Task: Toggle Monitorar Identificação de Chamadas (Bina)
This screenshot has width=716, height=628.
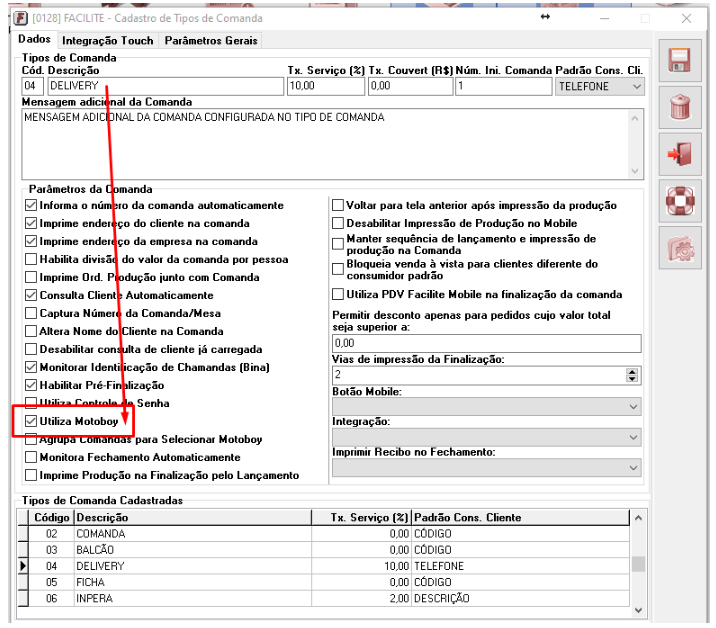Action: 31,367
